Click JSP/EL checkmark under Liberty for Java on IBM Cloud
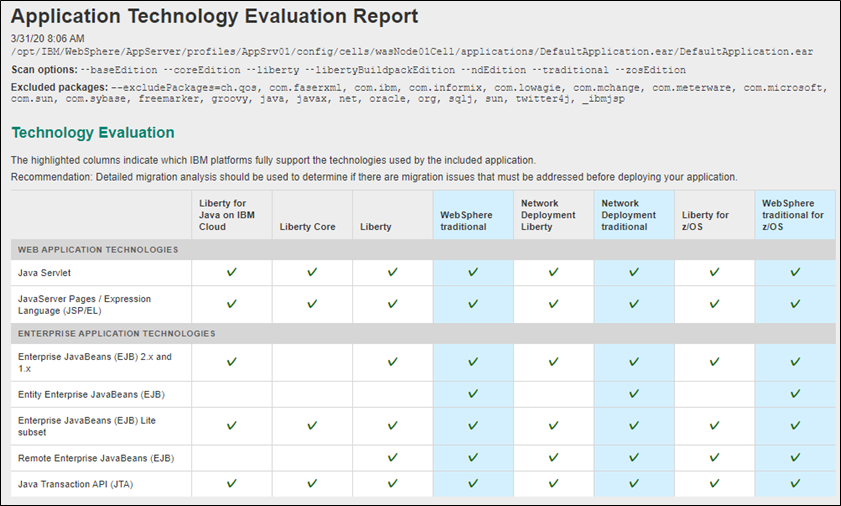Viewport: 841px width, 506px height. pos(231,304)
